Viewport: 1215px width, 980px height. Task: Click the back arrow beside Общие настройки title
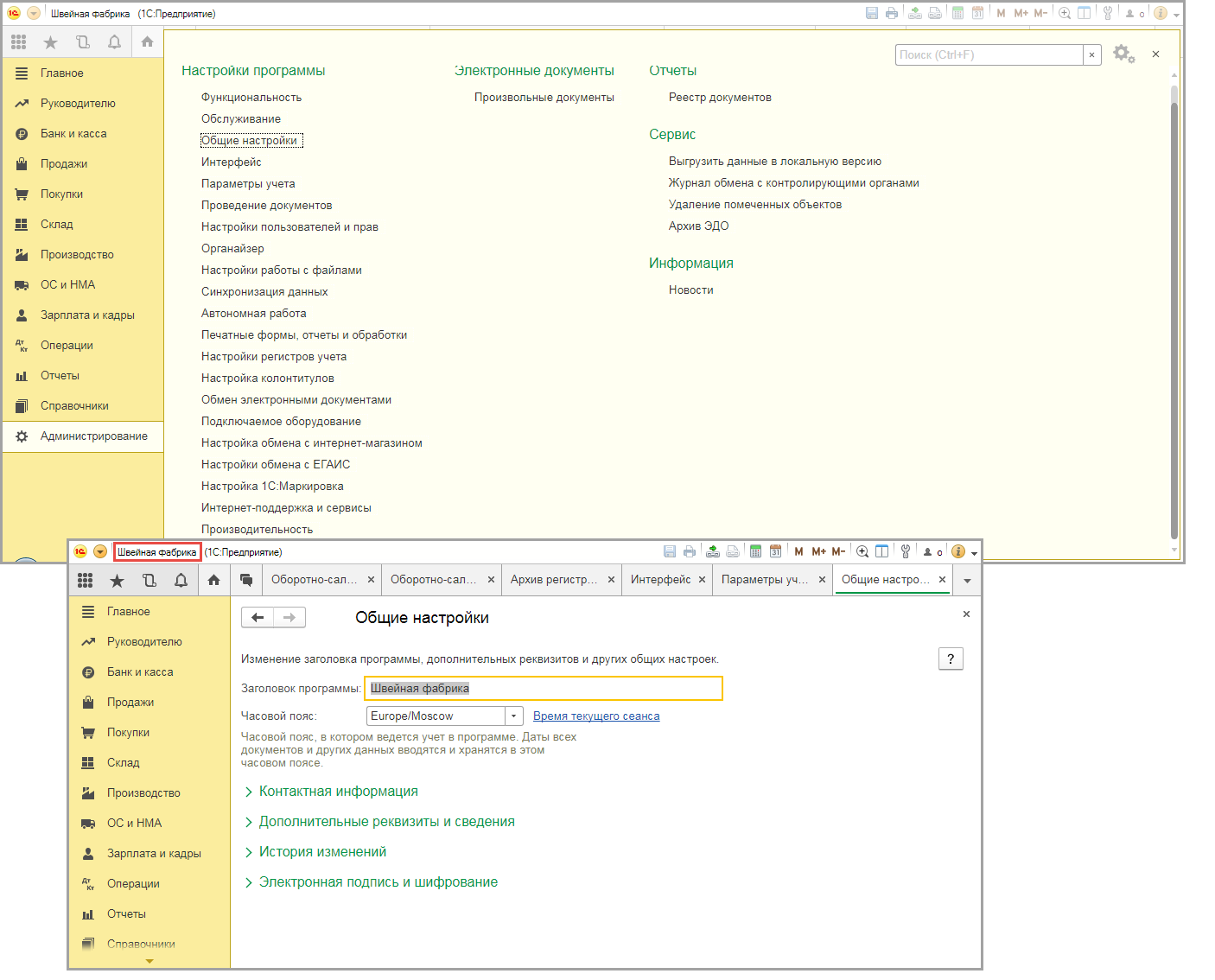point(258,617)
